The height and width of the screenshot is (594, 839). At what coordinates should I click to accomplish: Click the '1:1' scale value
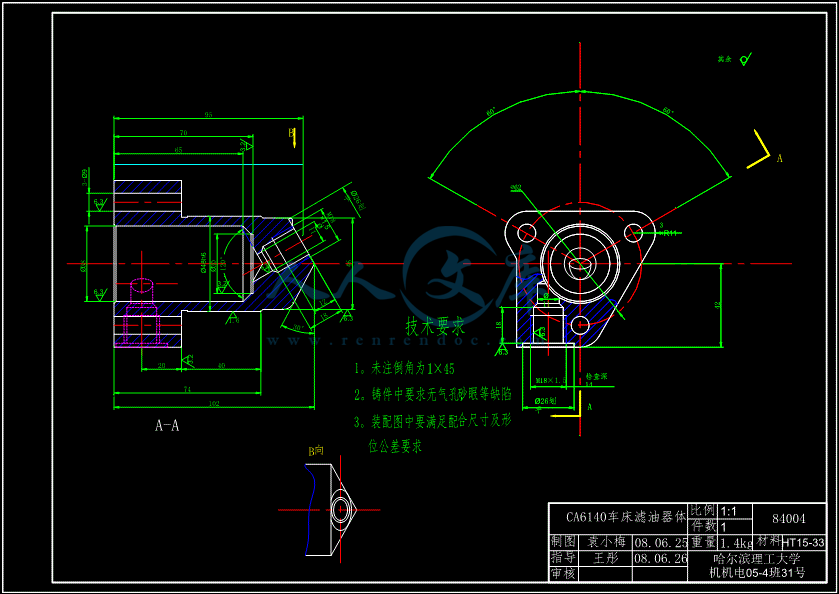click(729, 511)
